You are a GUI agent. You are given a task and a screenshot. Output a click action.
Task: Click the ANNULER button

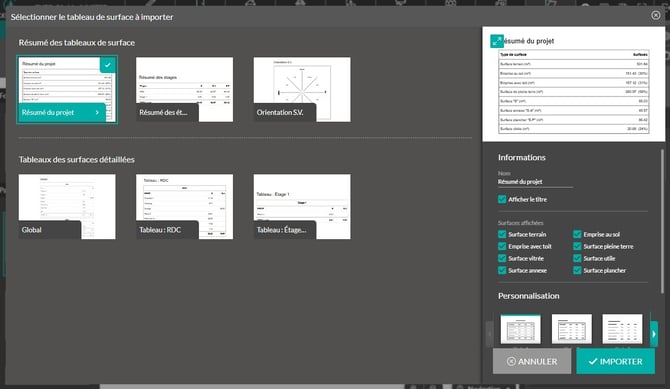(x=532, y=361)
